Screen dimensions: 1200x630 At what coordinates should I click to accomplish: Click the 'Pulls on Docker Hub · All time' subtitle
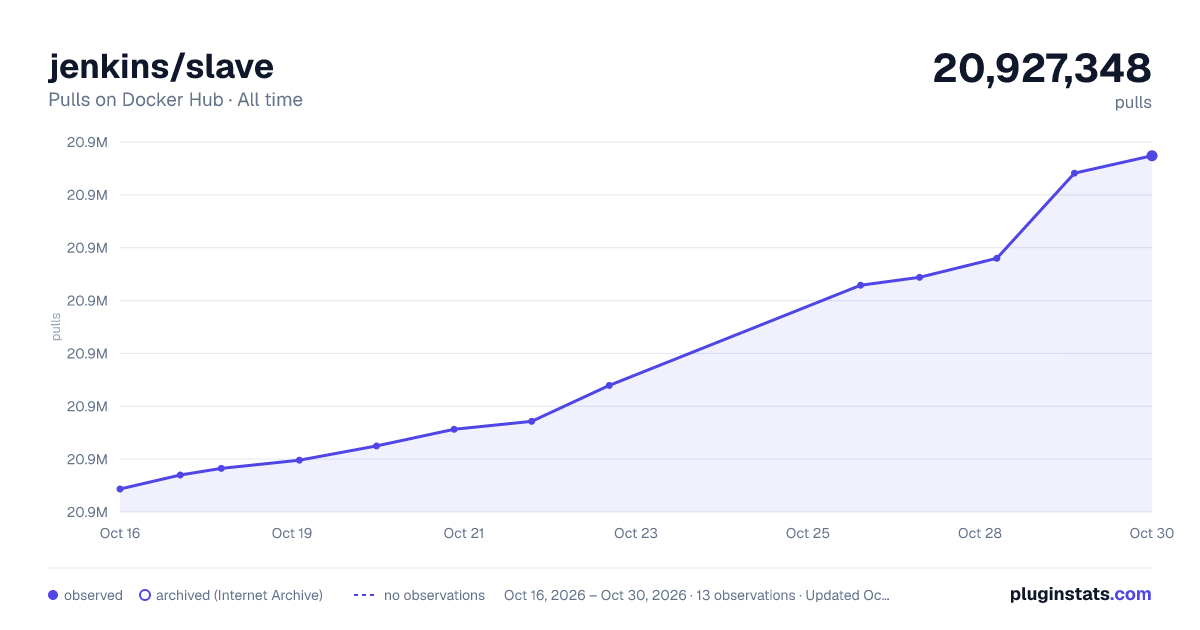175,100
